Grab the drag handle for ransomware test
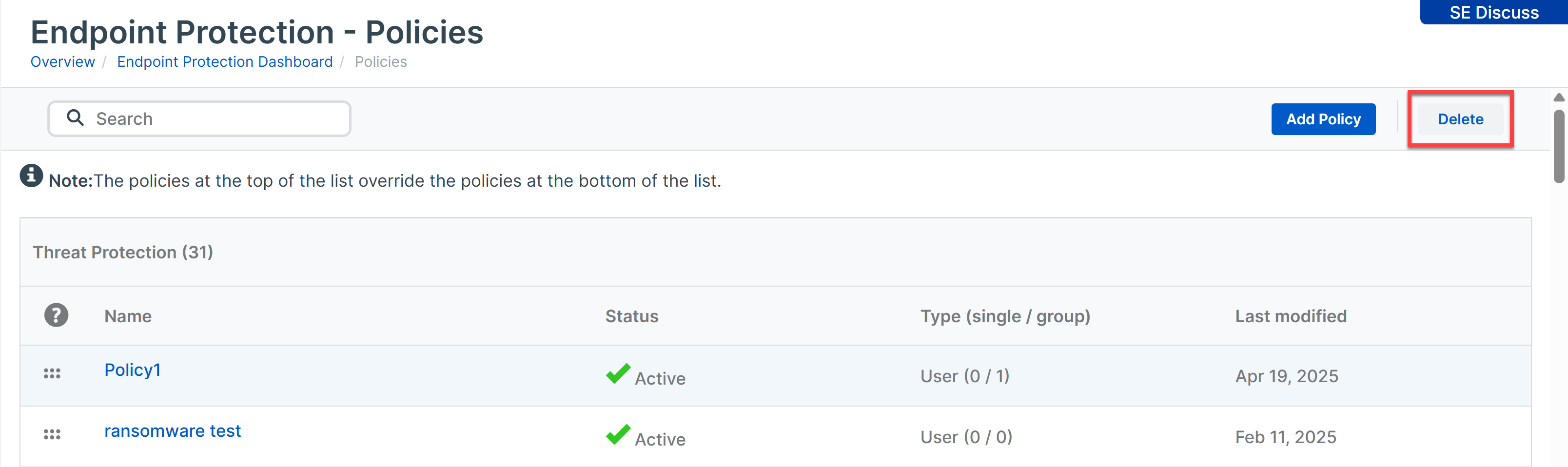1568x467 pixels. pos(52,434)
